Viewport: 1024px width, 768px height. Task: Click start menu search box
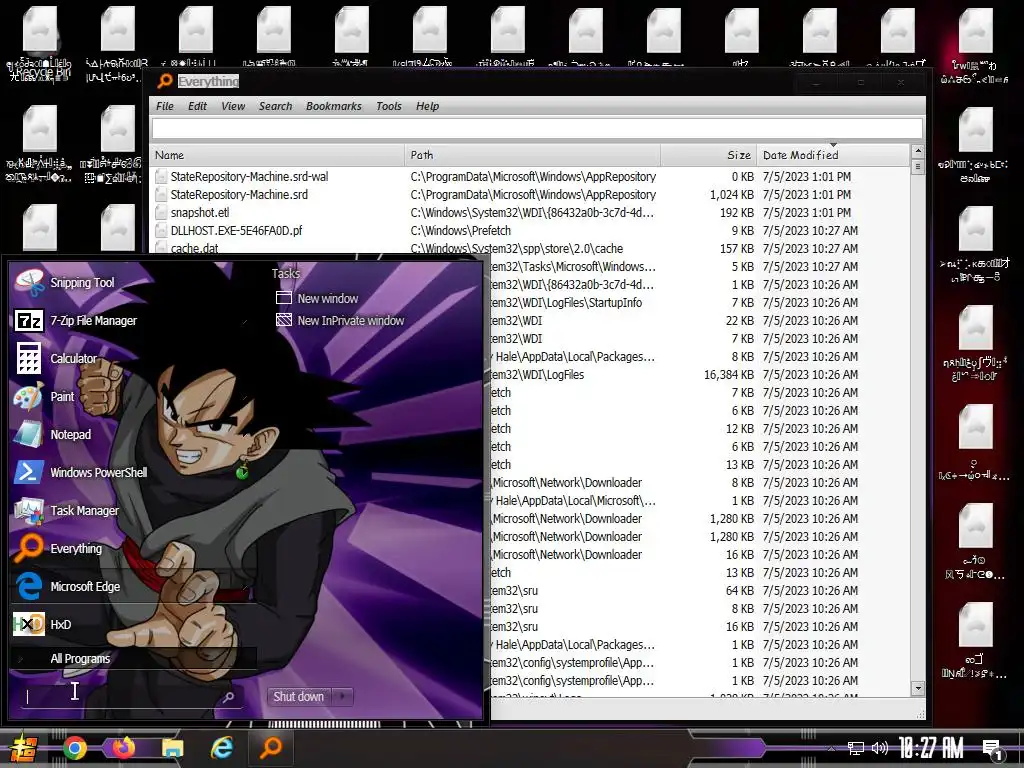coord(121,697)
